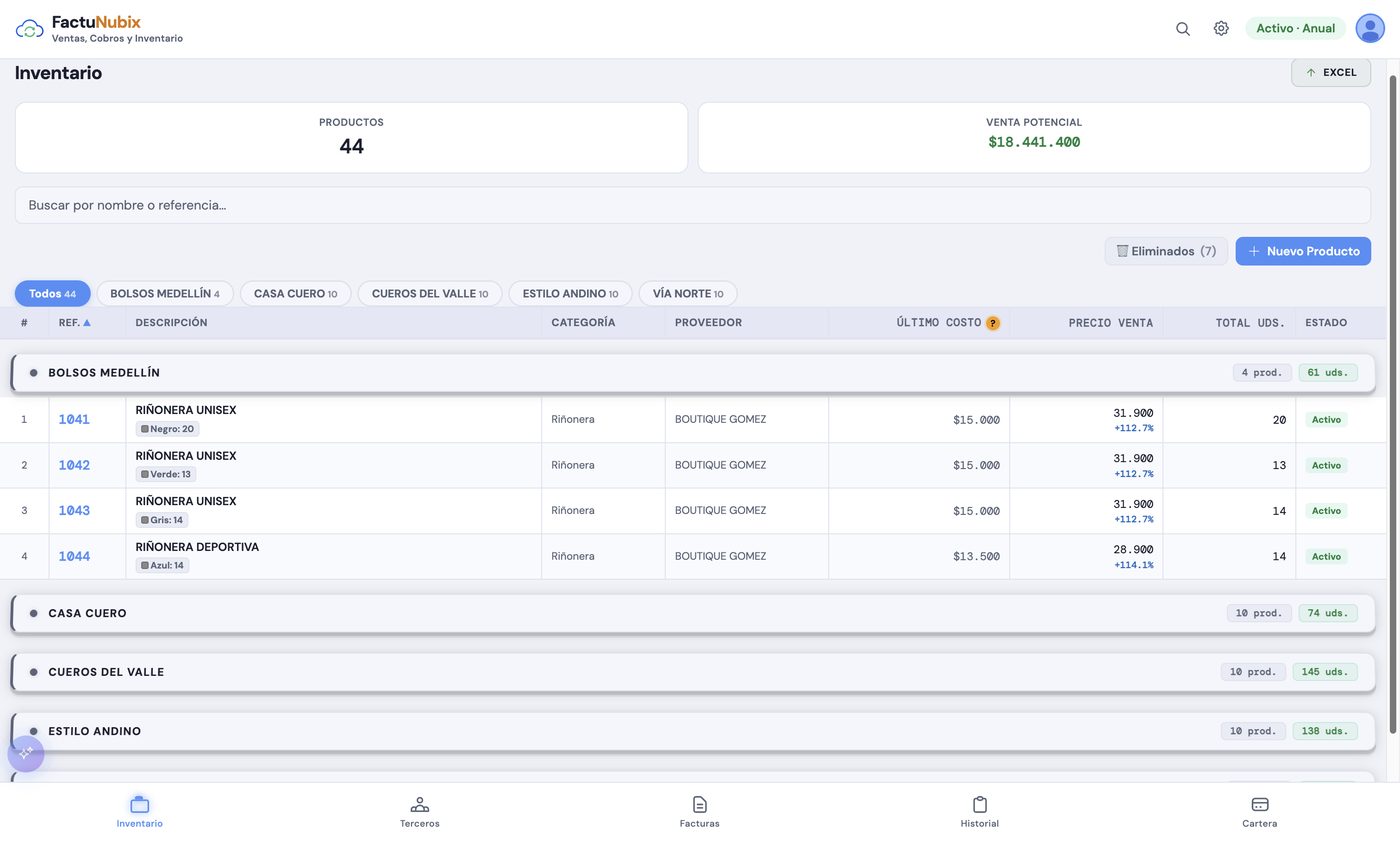Sort by the DESCRIPCIÓN column header

tap(171, 323)
